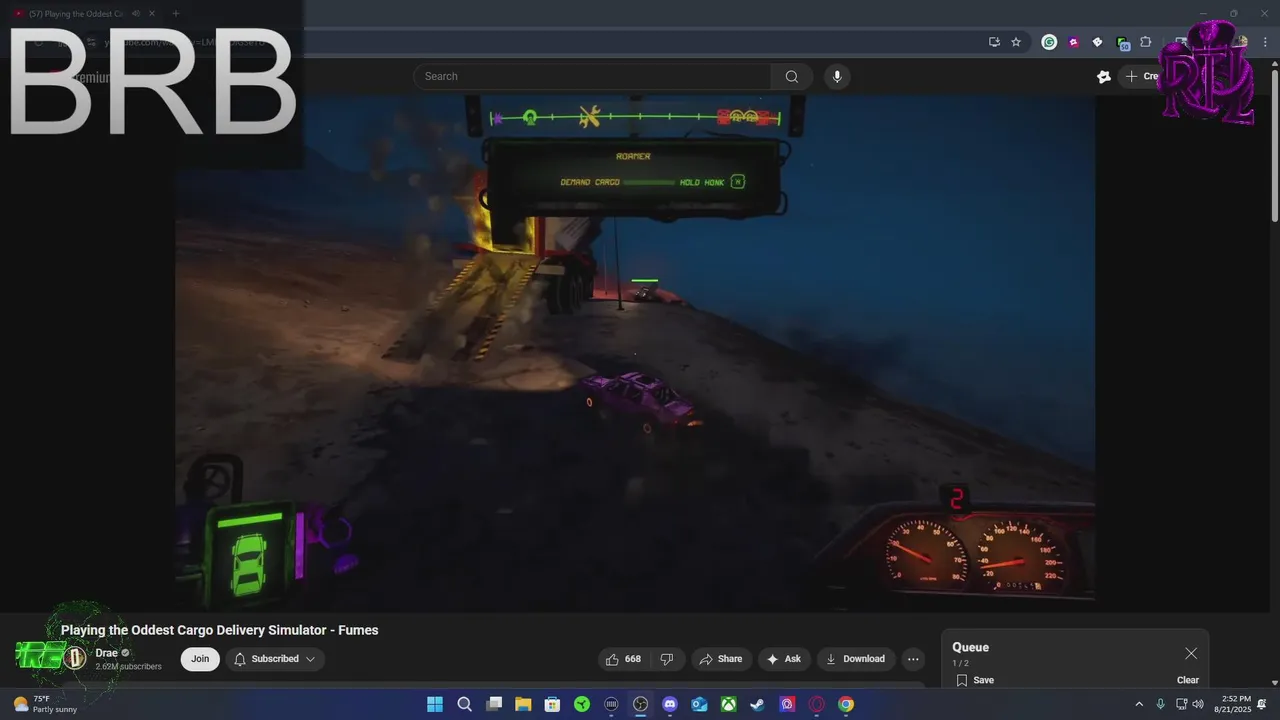Show hidden tray icons chevron
The image size is (1280, 720).
1138,704
